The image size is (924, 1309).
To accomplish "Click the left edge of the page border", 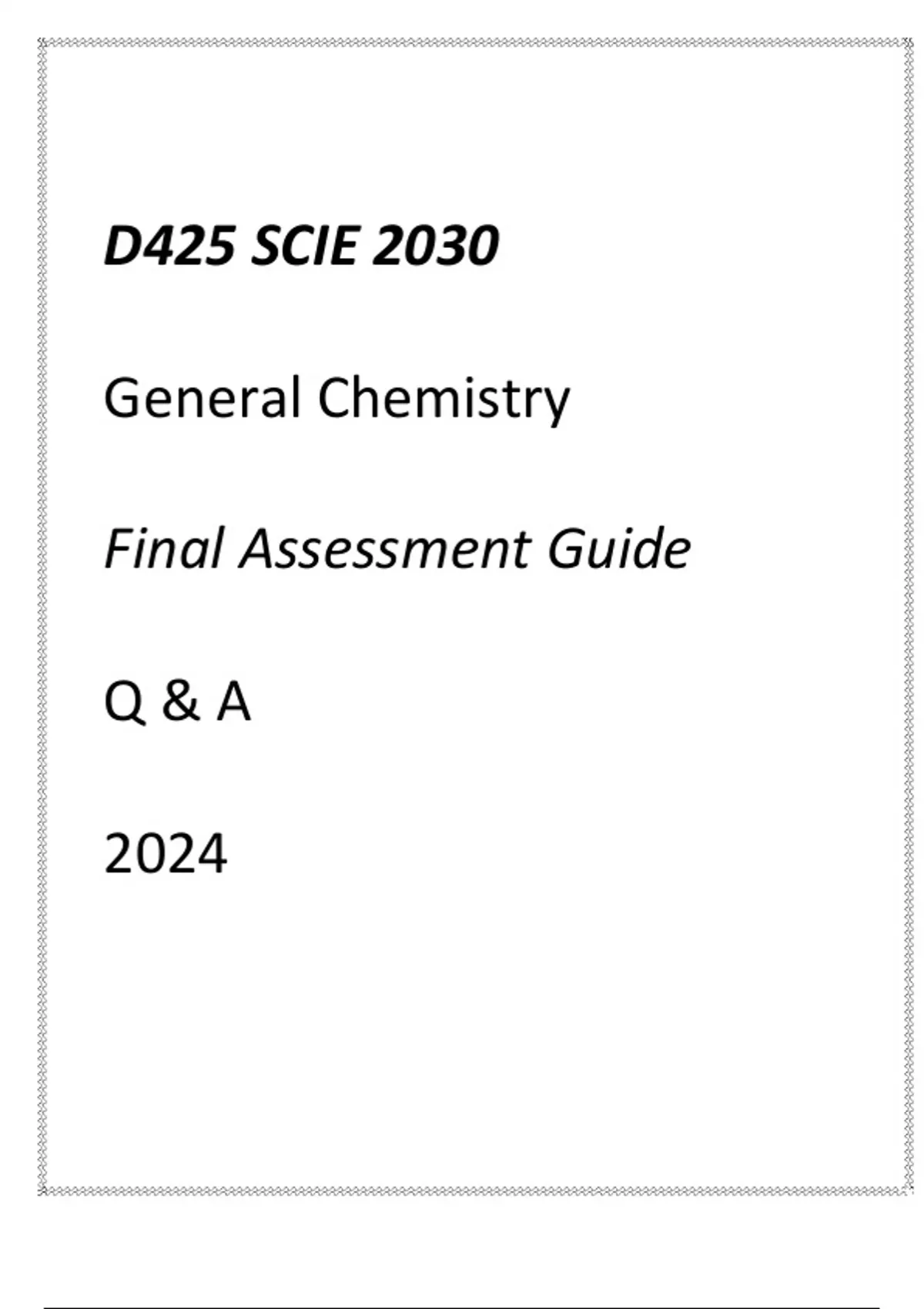I will coord(43,616).
